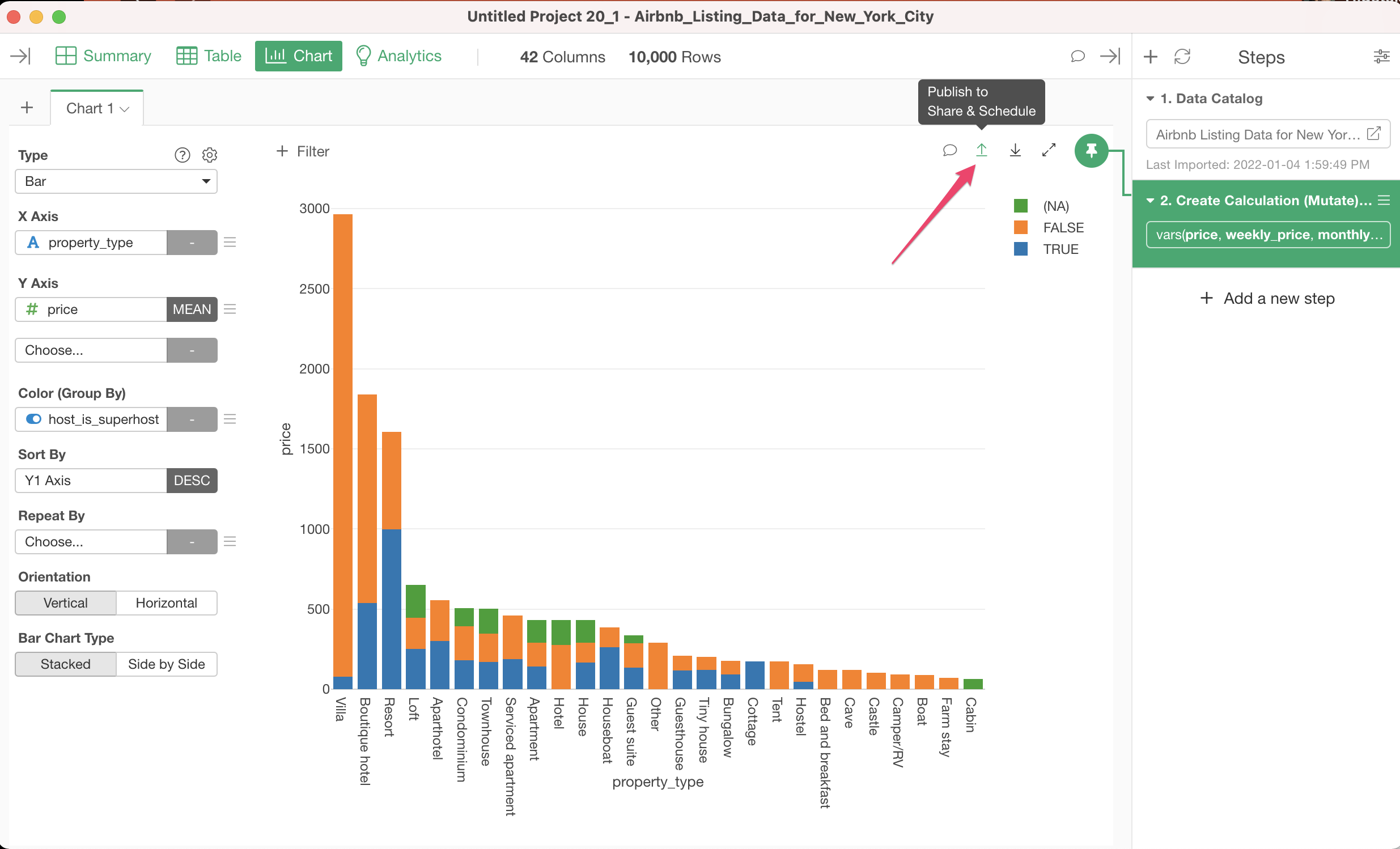Open external link icon for data source

[x=1373, y=134]
